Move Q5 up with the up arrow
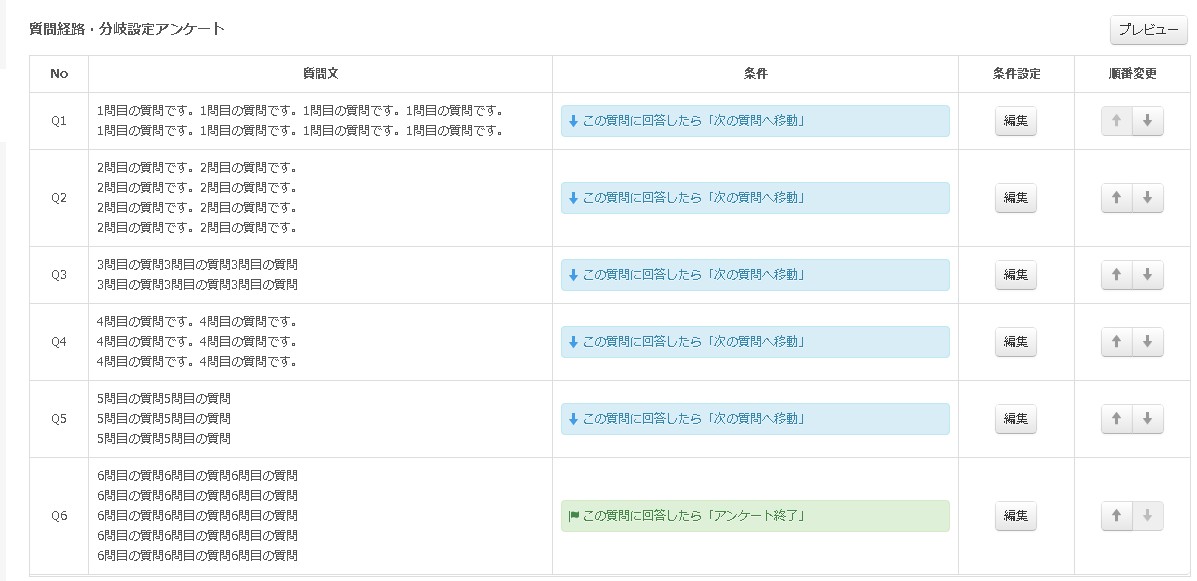The image size is (1197, 581). click(x=1116, y=419)
